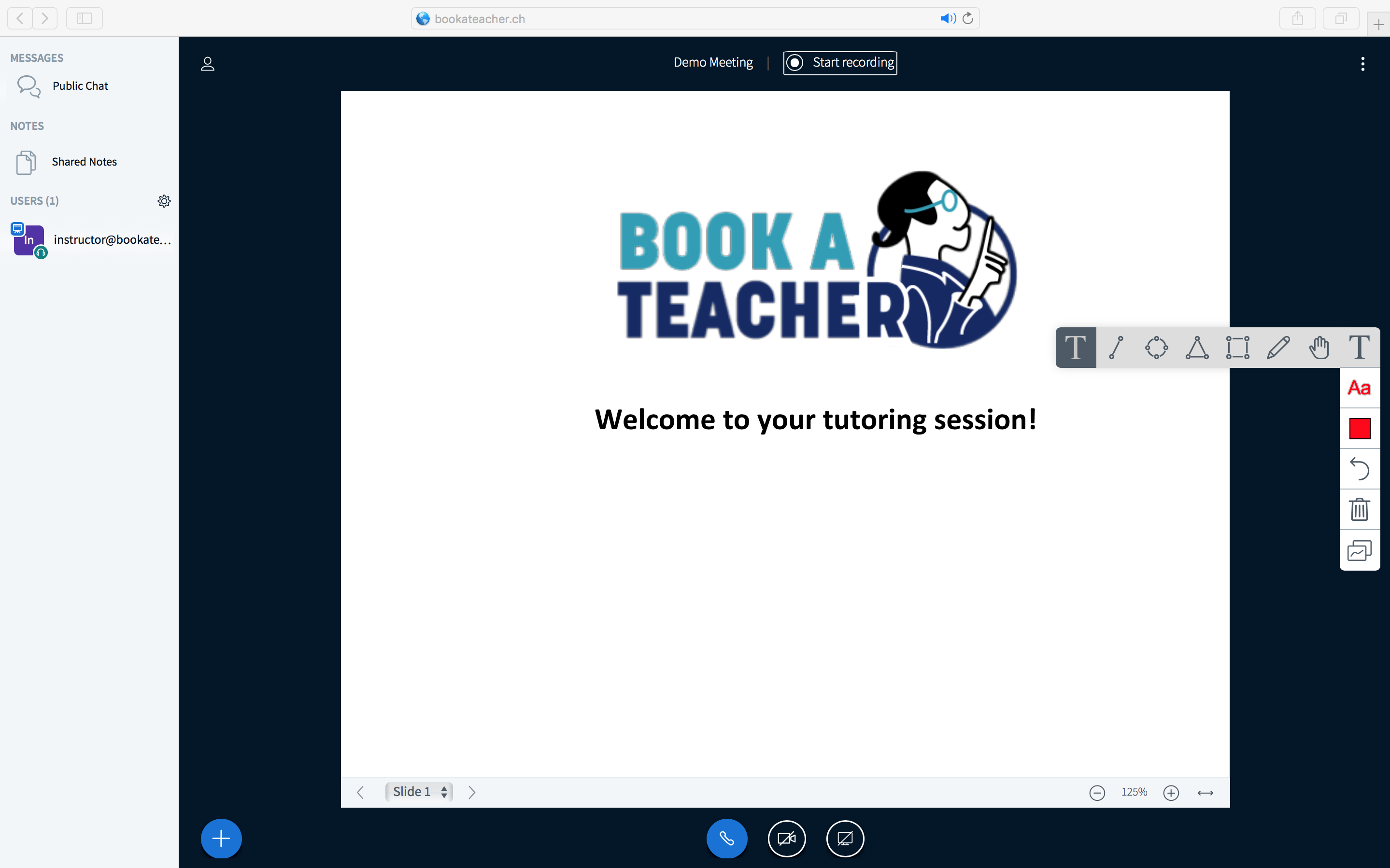Select the Line tool
The image size is (1390, 868).
pos(1116,347)
